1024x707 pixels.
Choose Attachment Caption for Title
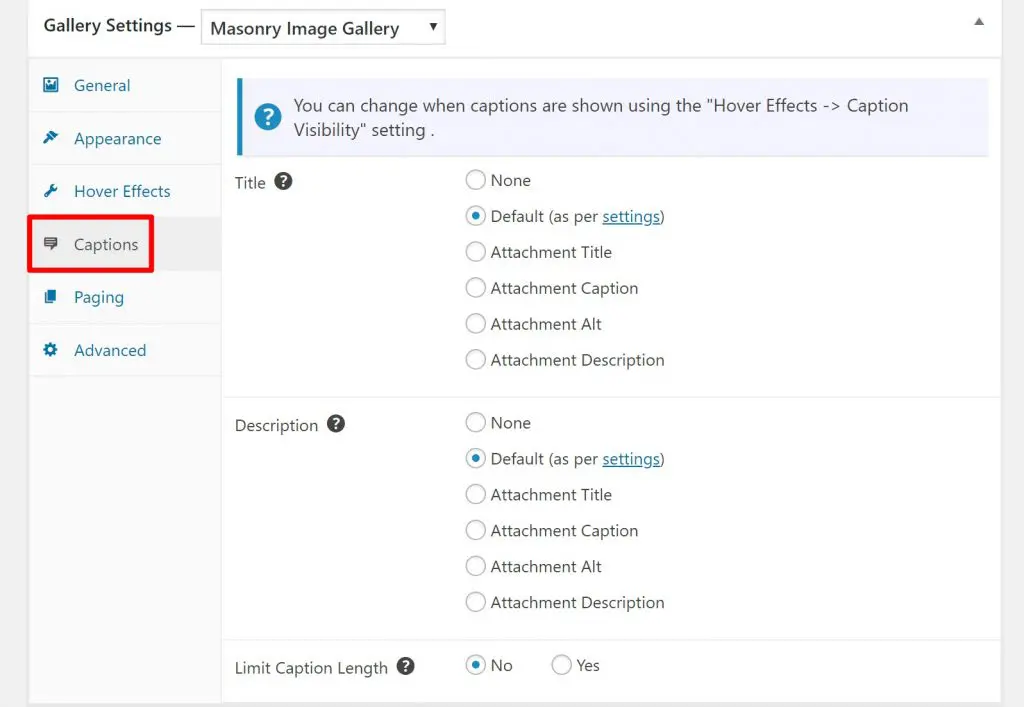pos(476,289)
